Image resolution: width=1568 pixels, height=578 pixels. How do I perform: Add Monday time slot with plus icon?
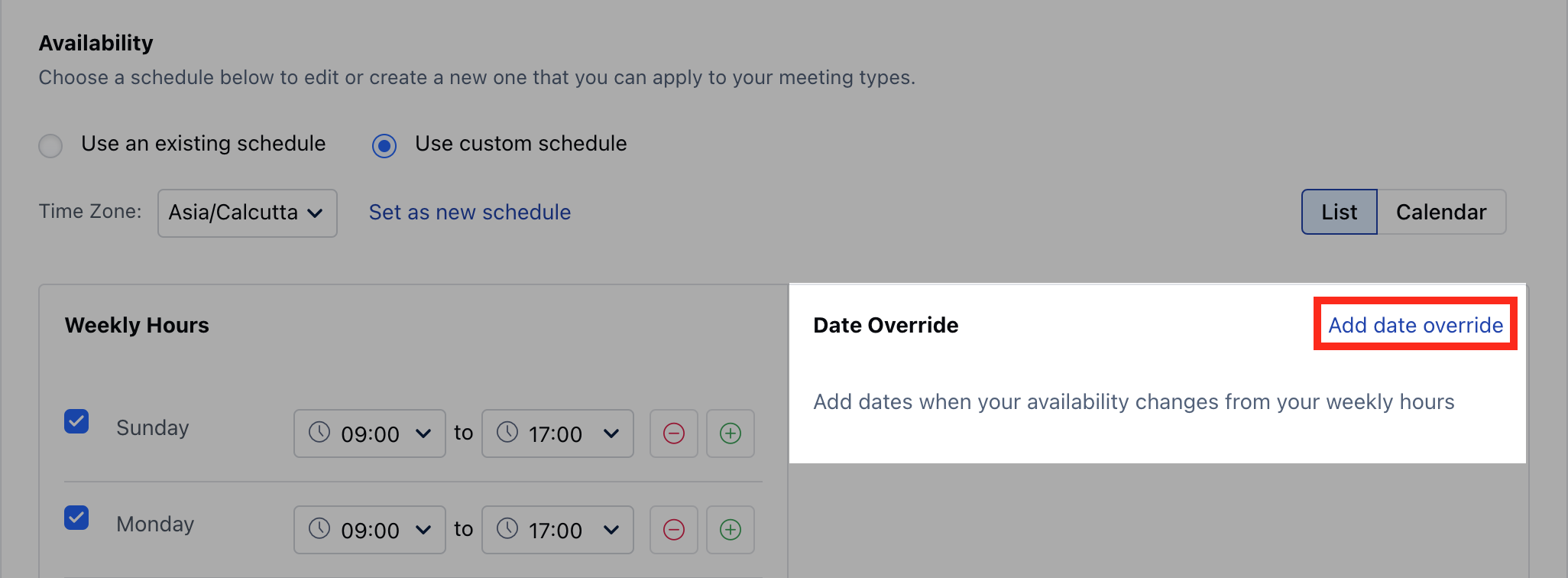(731, 530)
